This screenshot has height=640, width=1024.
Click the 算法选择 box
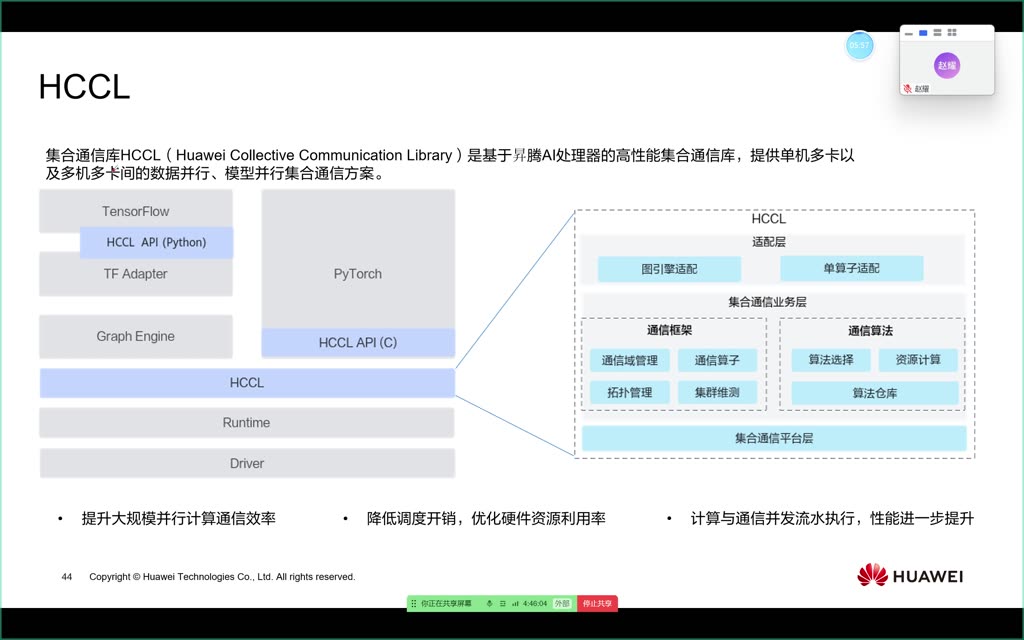coord(831,360)
